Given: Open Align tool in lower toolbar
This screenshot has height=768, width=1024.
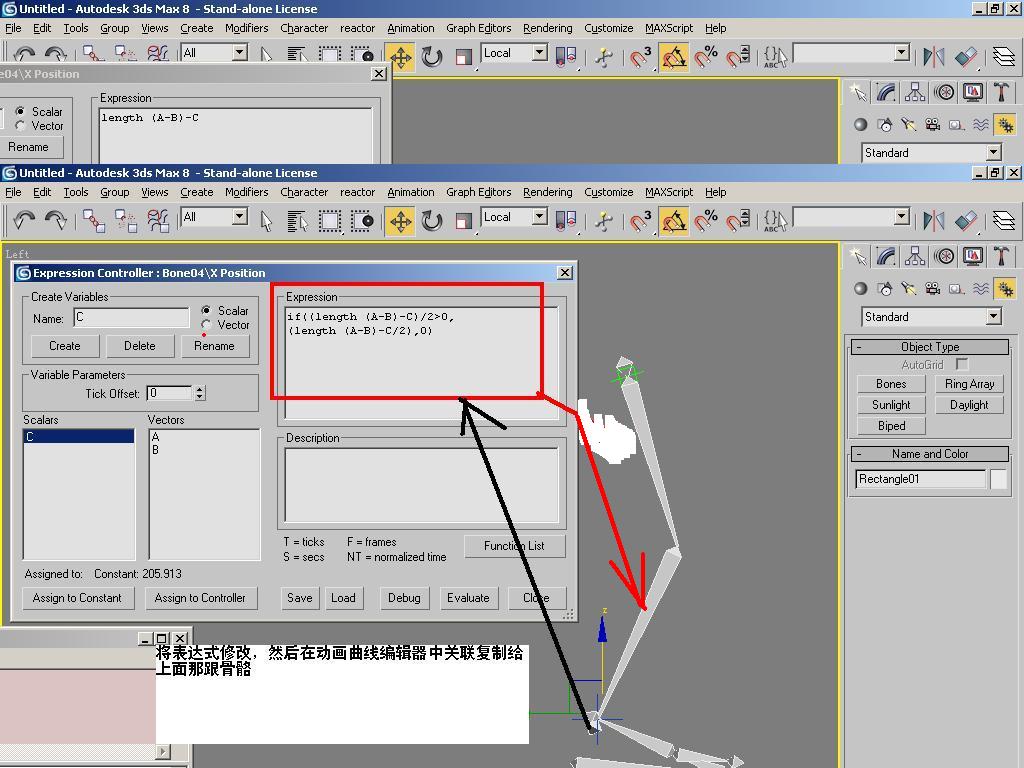Looking at the screenshot, I should click(966, 221).
